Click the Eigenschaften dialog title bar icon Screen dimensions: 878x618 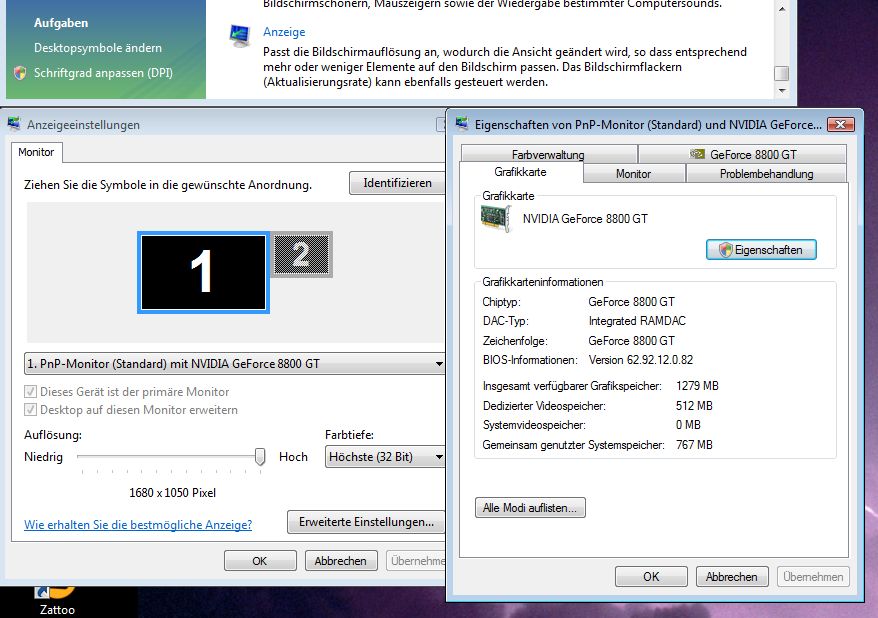tap(462, 124)
